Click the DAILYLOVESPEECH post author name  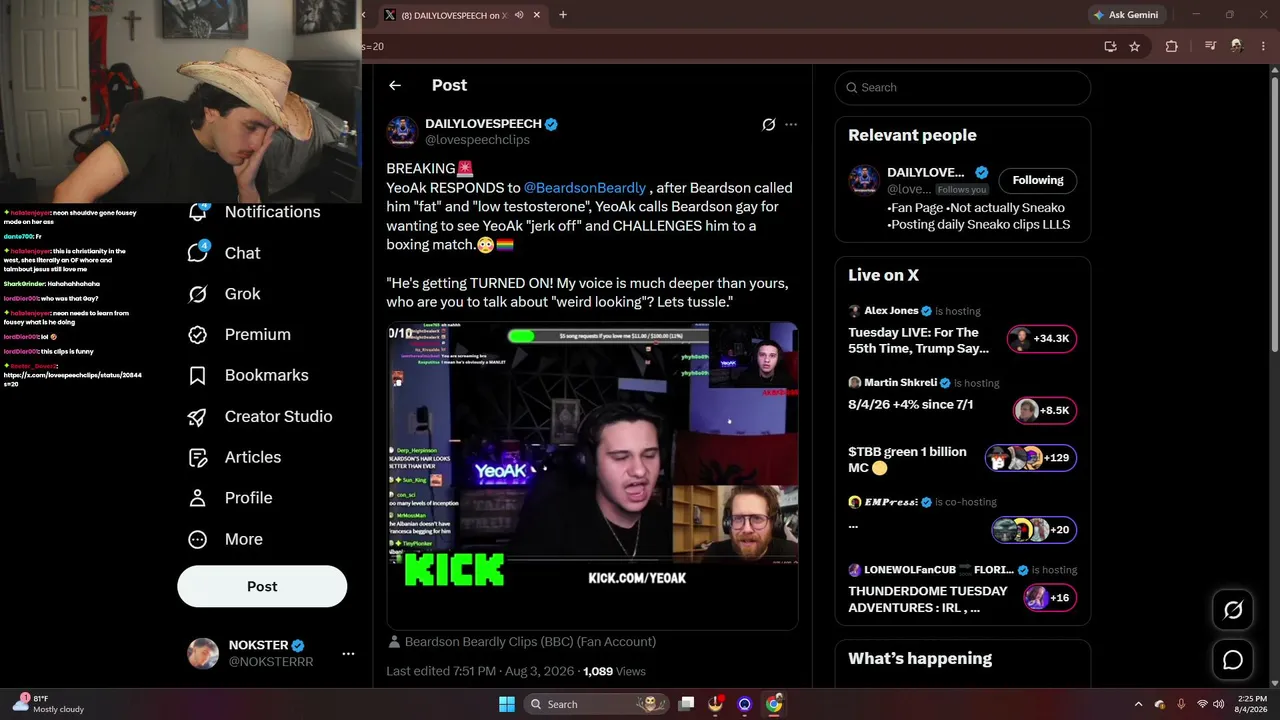pyautogui.click(x=483, y=124)
